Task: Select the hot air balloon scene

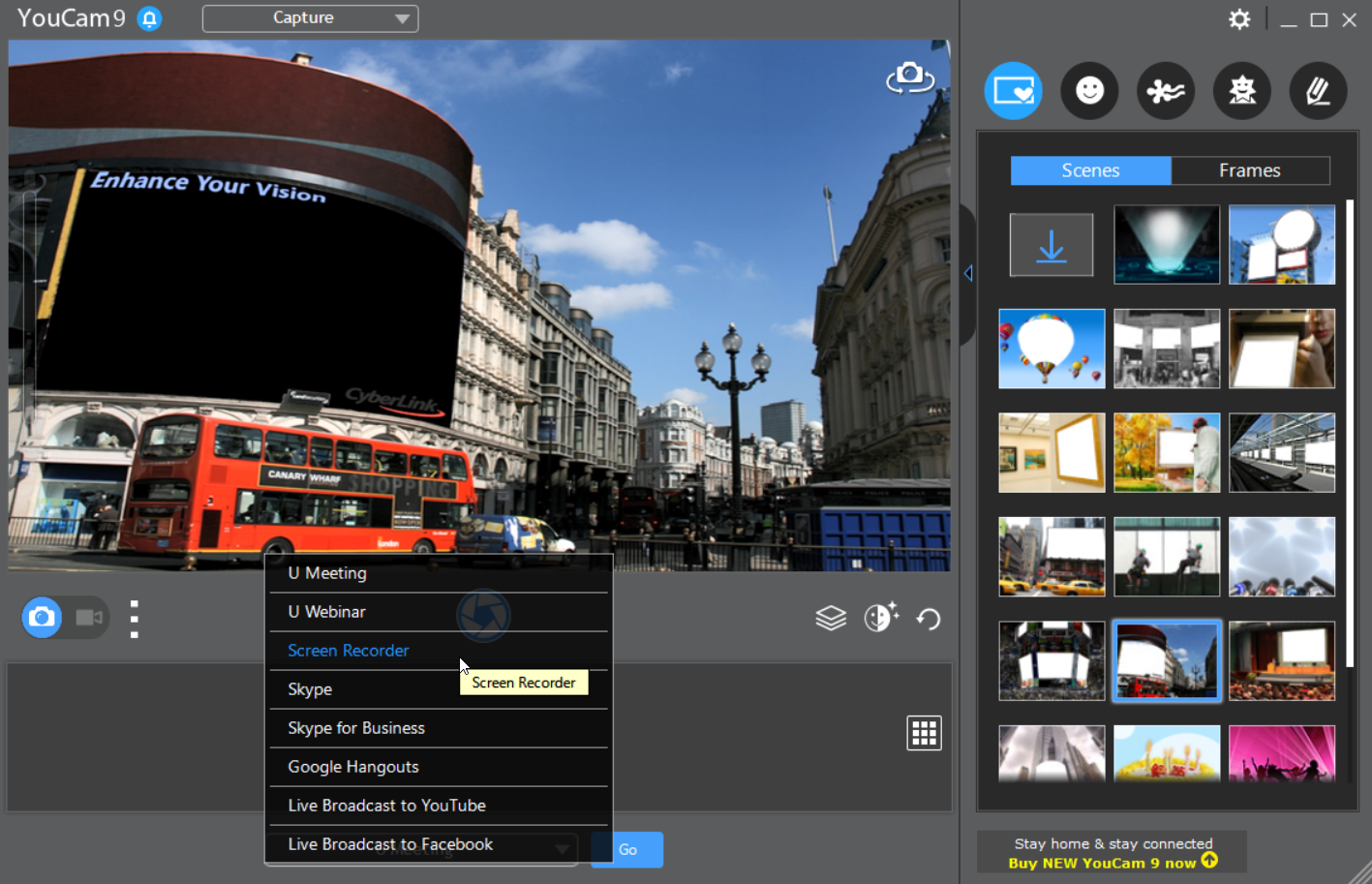Action: pyautogui.click(x=1052, y=349)
